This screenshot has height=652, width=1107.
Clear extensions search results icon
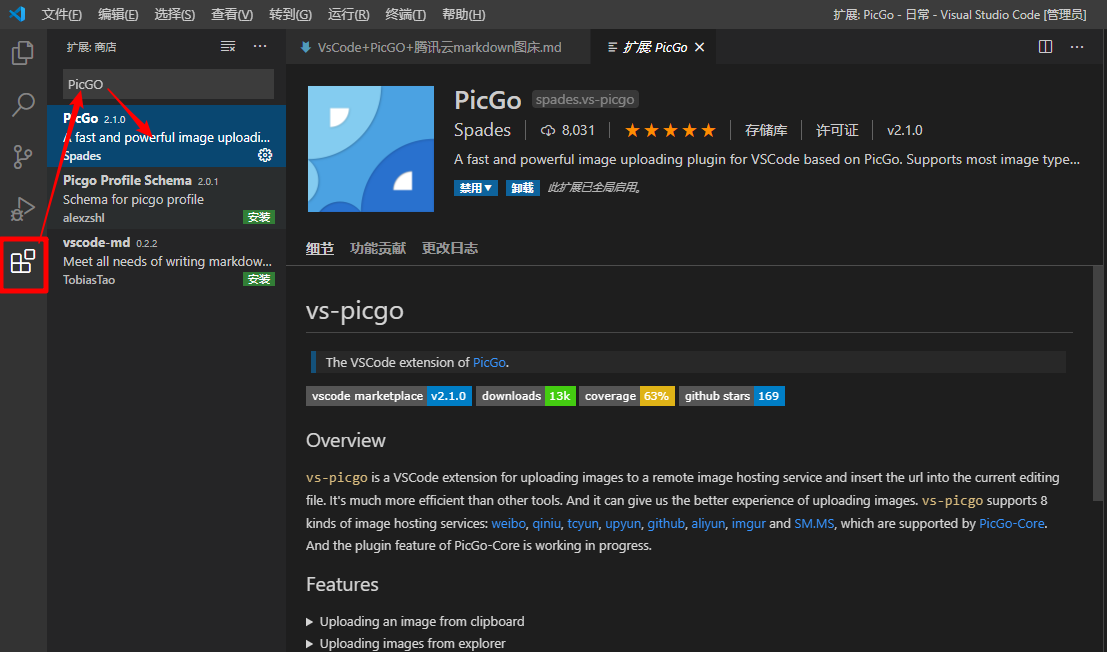228,47
